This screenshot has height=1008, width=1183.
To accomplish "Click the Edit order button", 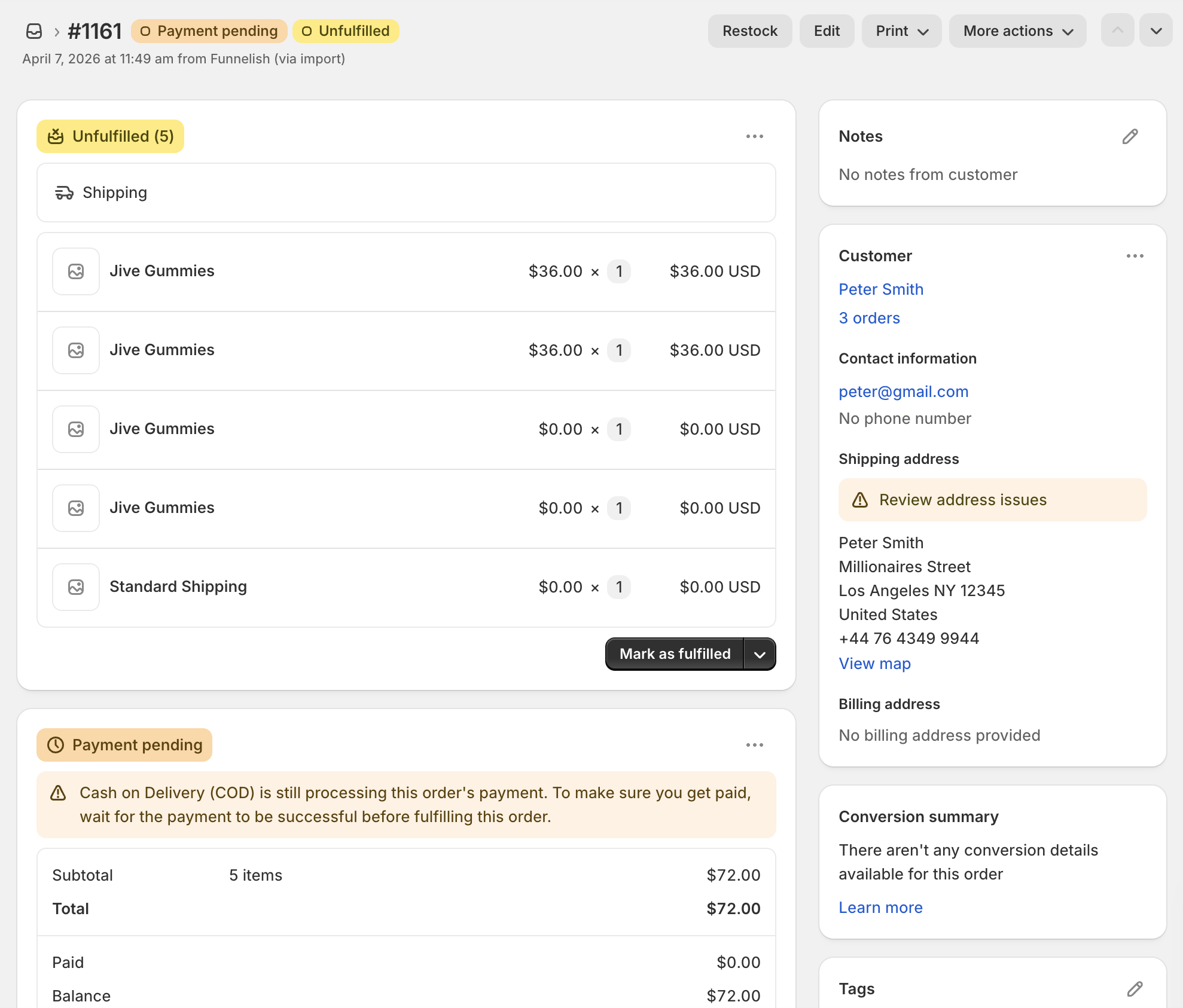I will (827, 31).
